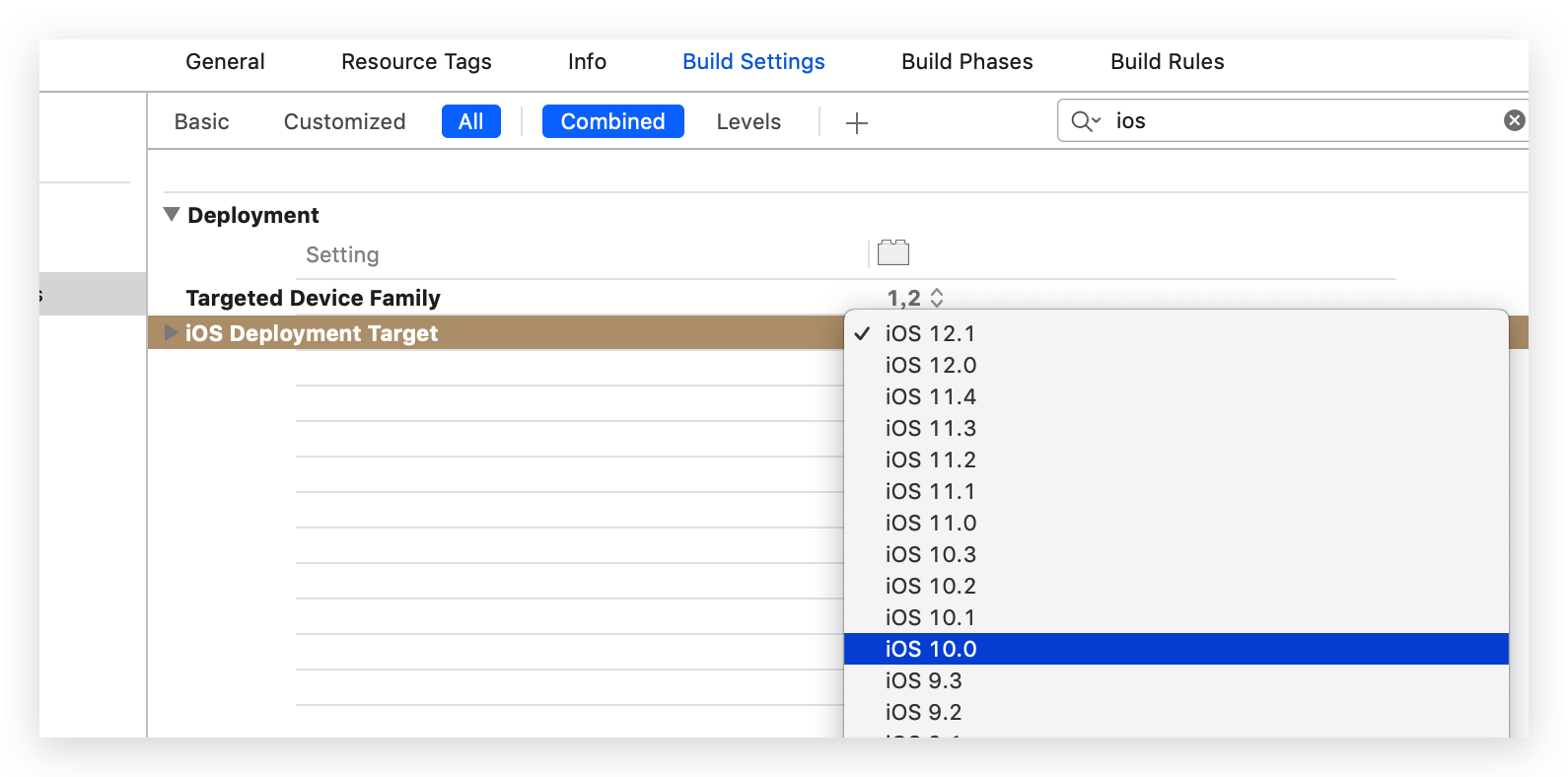
Task: Choose iOS 11.1 from the list
Action: pyautogui.click(x=1176, y=491)
